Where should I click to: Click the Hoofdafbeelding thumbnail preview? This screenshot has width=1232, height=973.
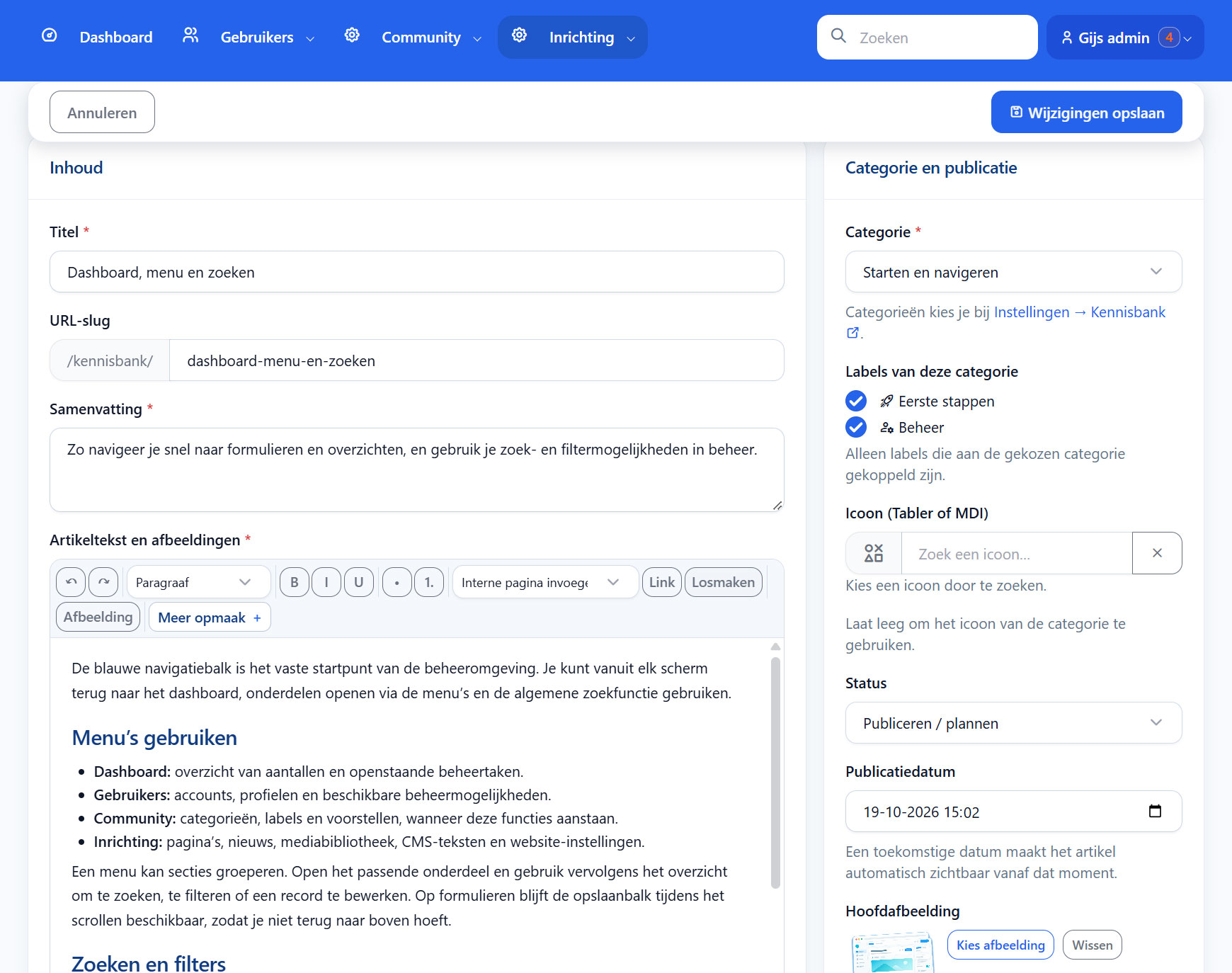[892, 952]
